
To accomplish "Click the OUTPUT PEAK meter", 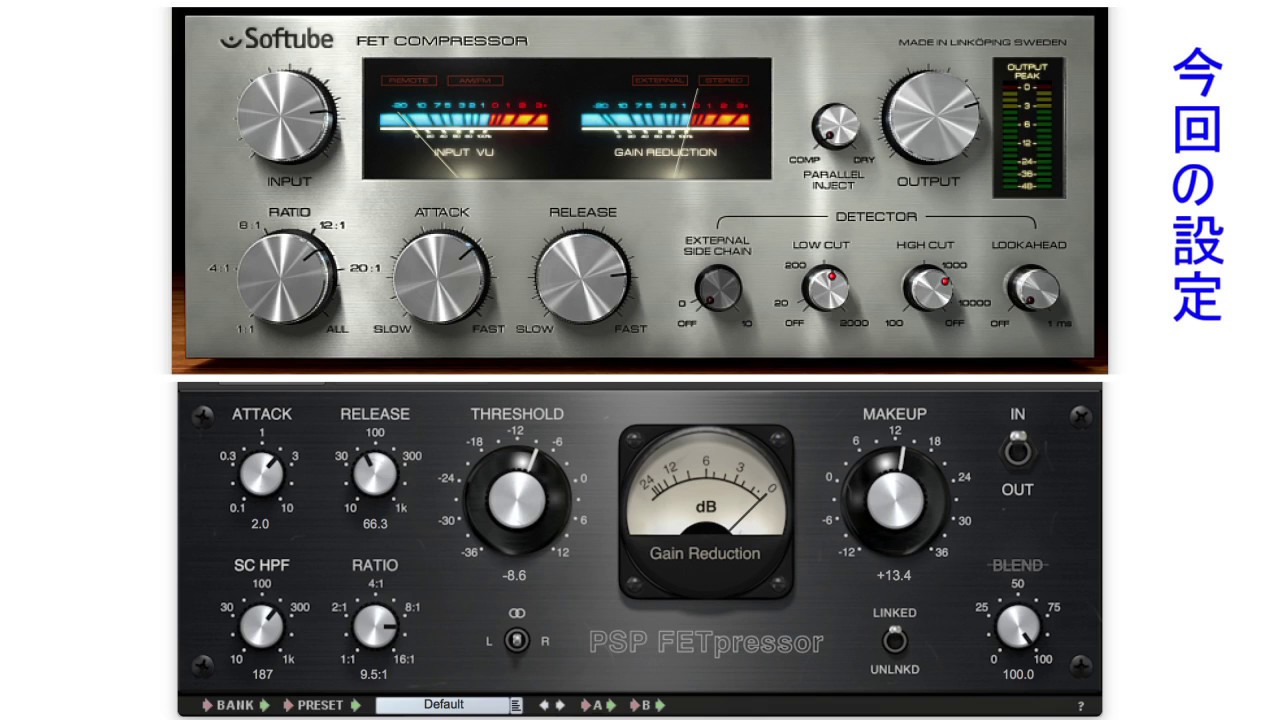I will coord(1027,128).
